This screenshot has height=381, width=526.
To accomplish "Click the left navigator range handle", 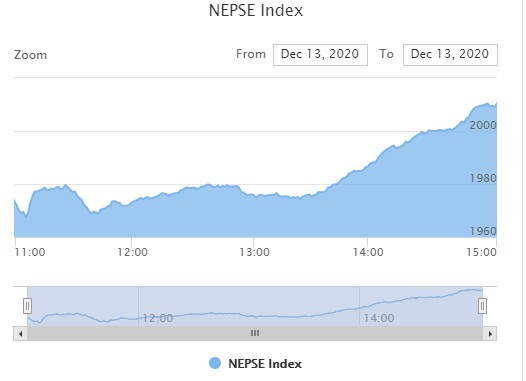I will tap(28, 306).
